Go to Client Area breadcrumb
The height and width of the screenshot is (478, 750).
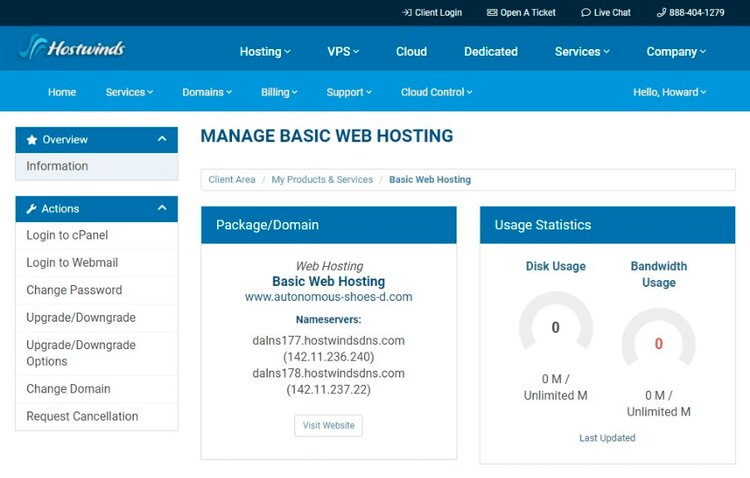coord(232,179)
